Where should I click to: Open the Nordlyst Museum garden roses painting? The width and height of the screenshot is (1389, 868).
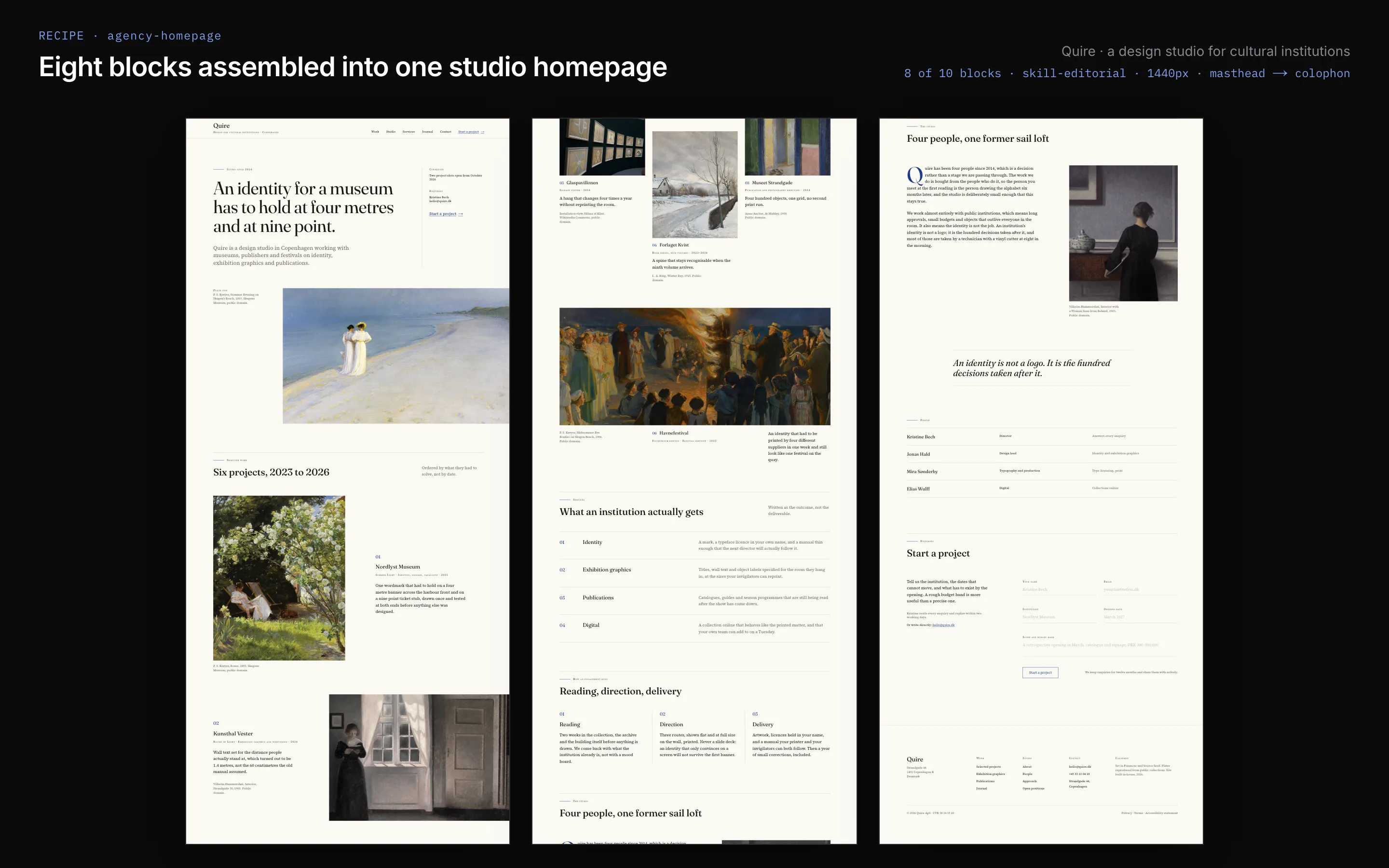[x=279, y=578]
